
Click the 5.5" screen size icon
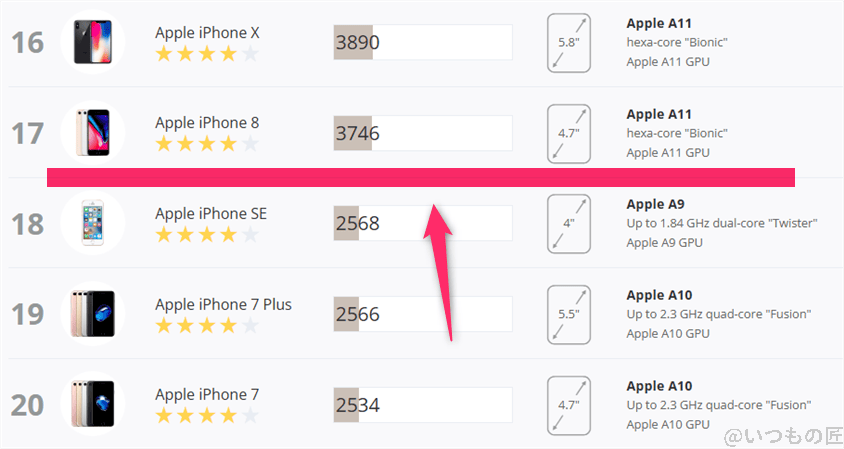point(568,314)
